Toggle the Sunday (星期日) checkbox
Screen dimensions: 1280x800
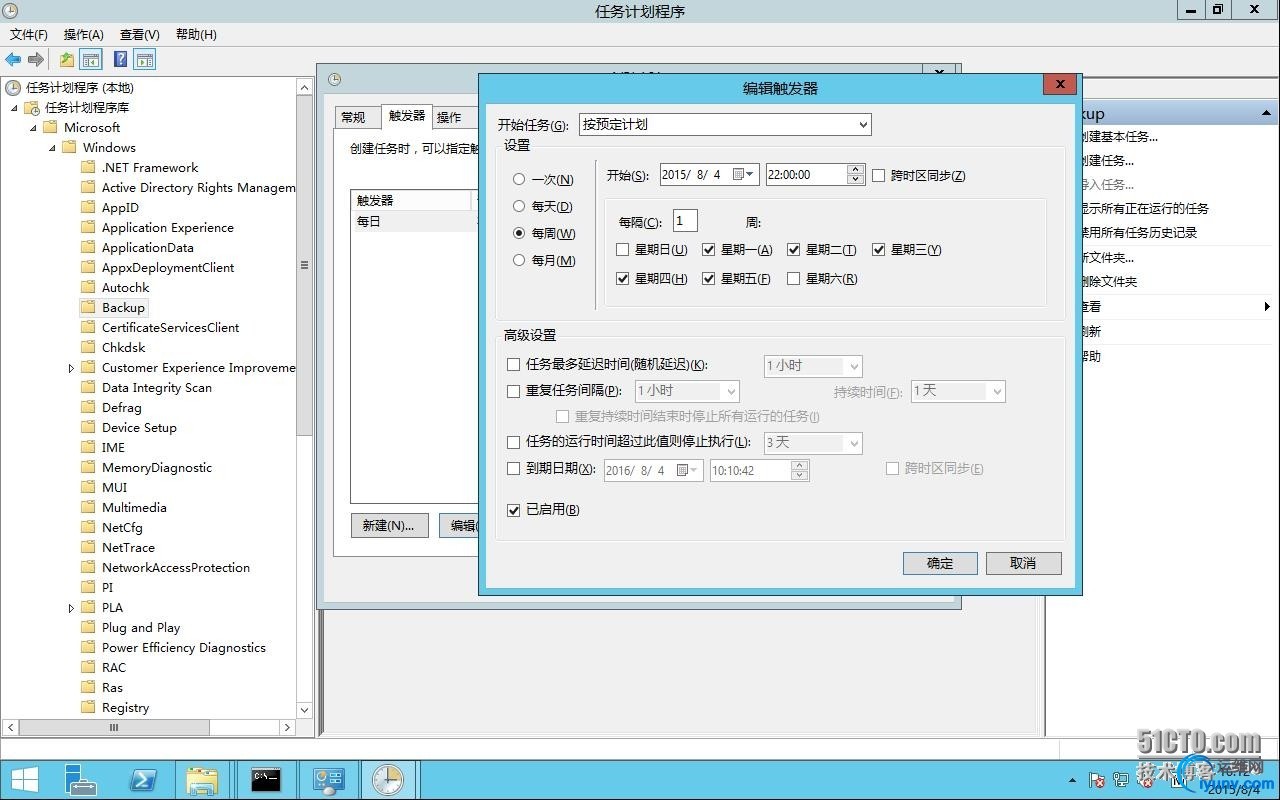click(623, 250)
